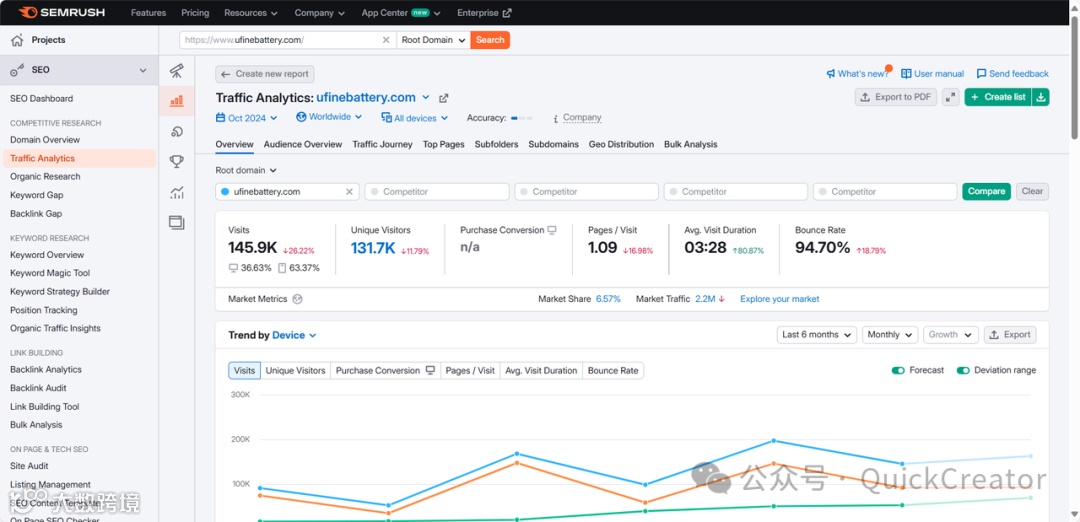Click the first Competitor input field
Image resolution: width=1080 pixels, height=522 pixels.
pyautogui.click(x=437, y=191)
